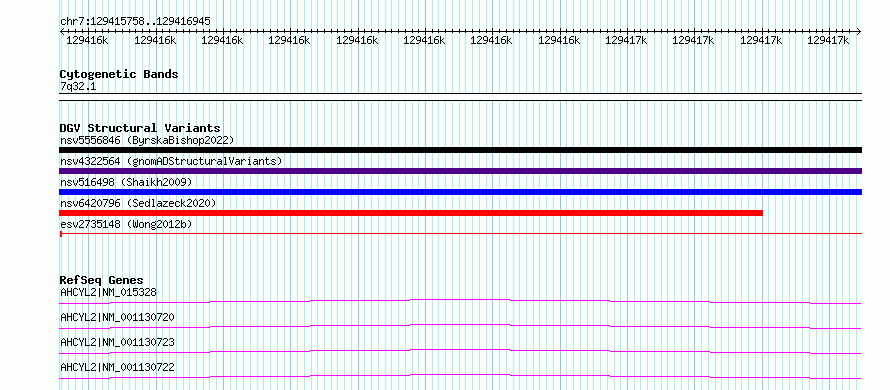Select the purple nsv4322564 variant bar

point(460,171)
